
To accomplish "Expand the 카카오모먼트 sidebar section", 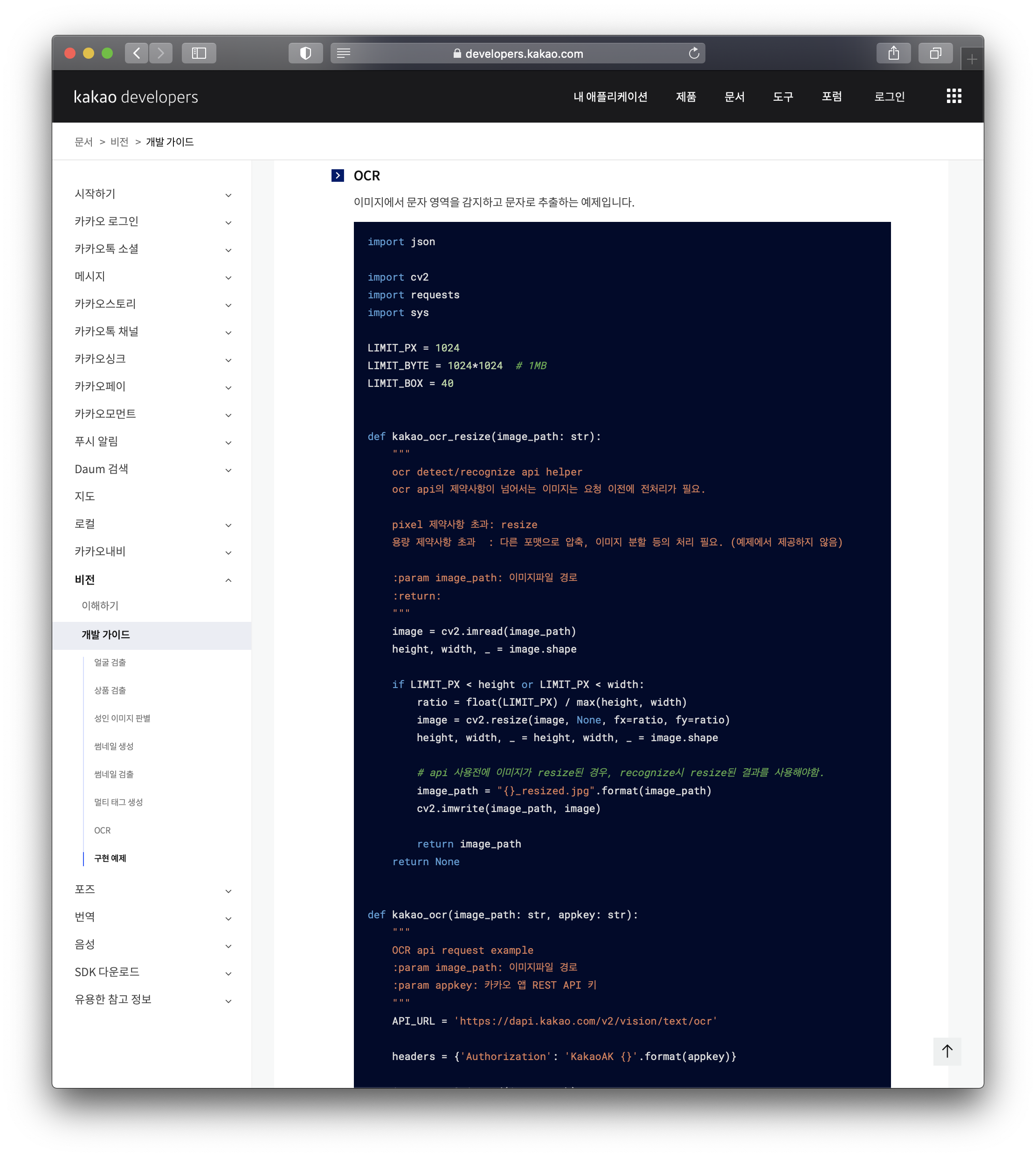I will coord(152,414).
